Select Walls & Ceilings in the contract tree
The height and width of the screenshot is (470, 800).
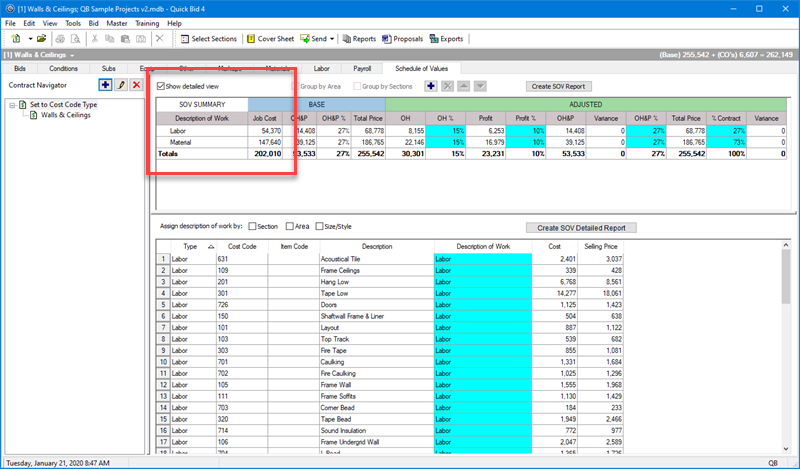(66, 115)
